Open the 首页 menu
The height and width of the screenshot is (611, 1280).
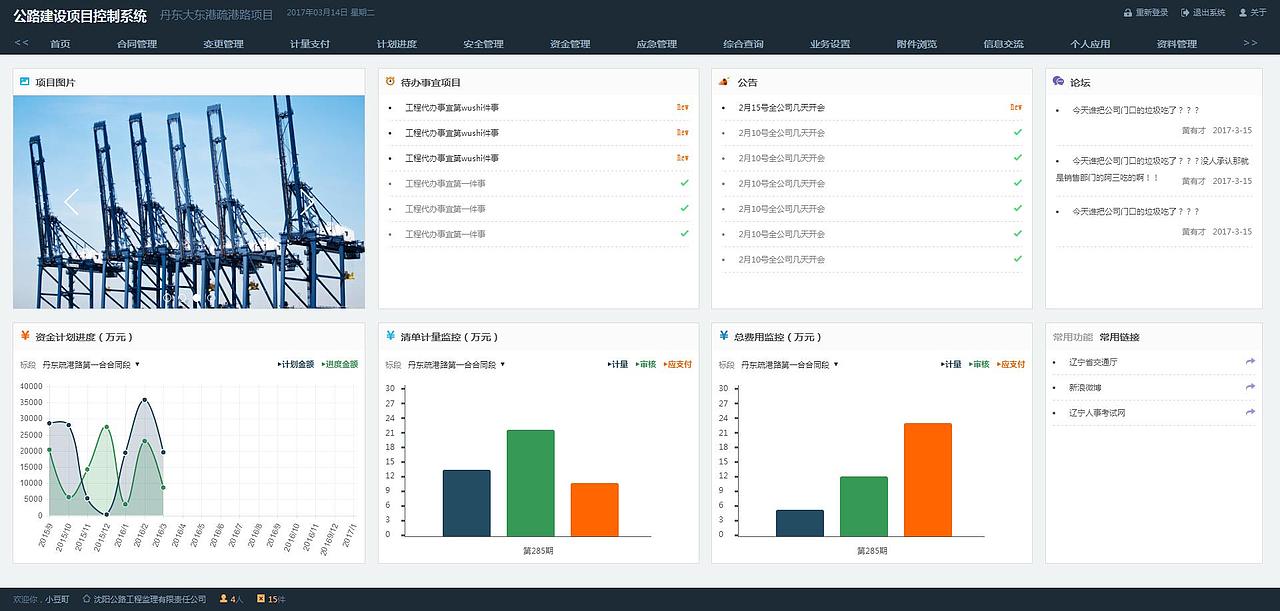(x=60, y=44)
